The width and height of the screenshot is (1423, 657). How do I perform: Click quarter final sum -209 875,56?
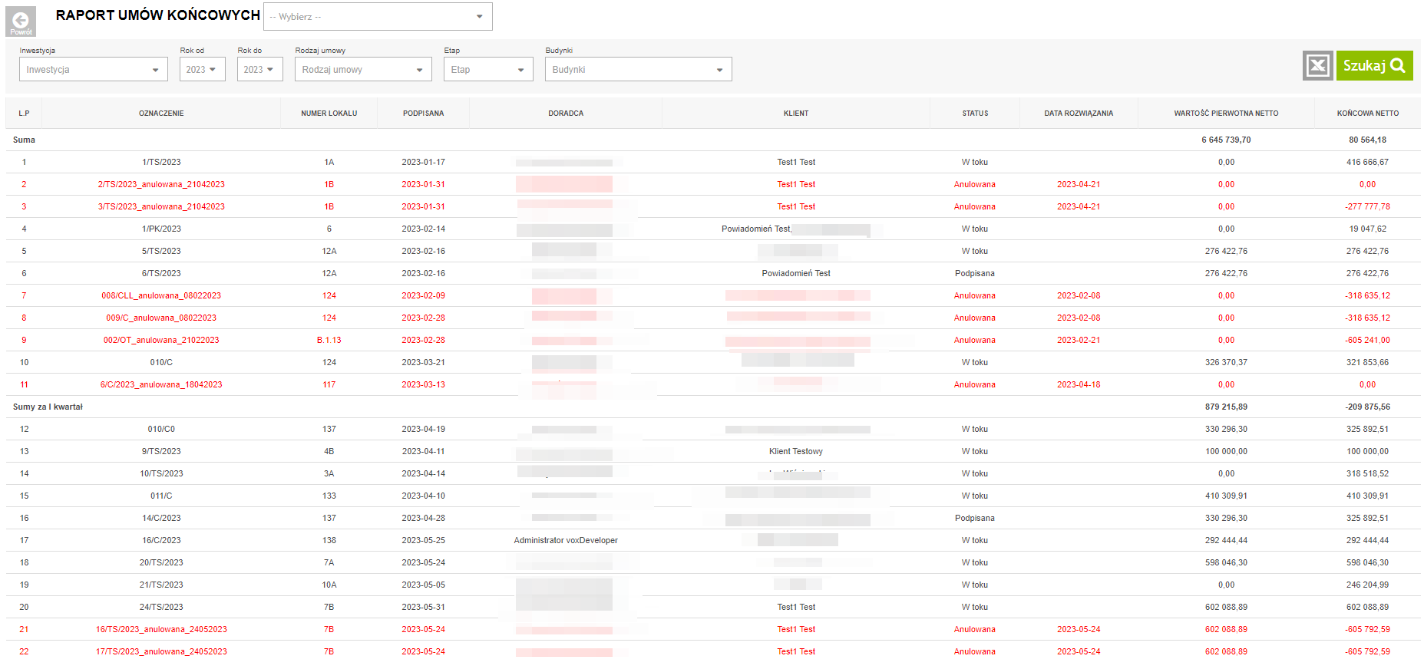[1368, 407]
